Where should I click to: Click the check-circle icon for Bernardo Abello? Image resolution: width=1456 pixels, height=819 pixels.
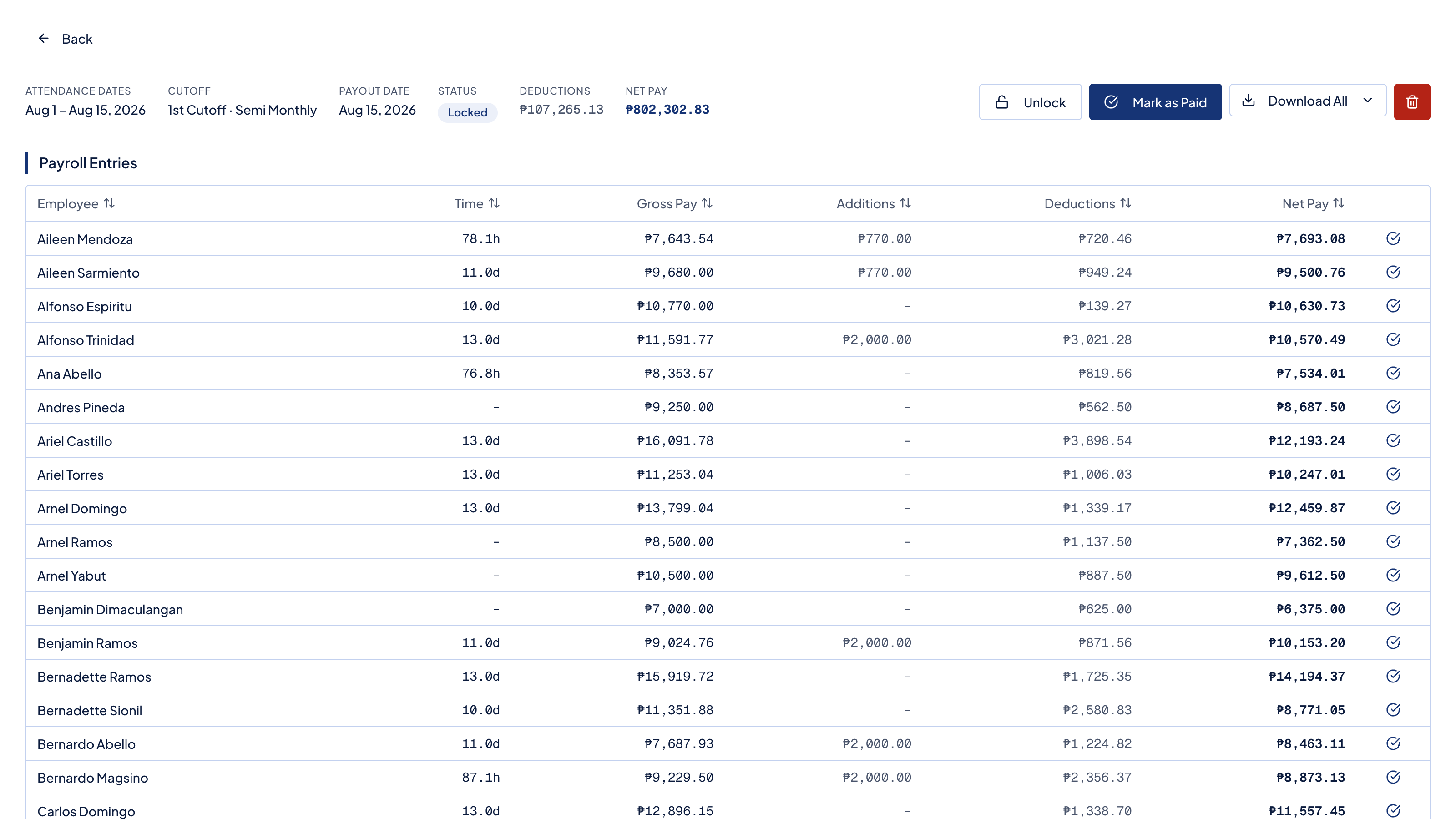(x=1393, y=744)
